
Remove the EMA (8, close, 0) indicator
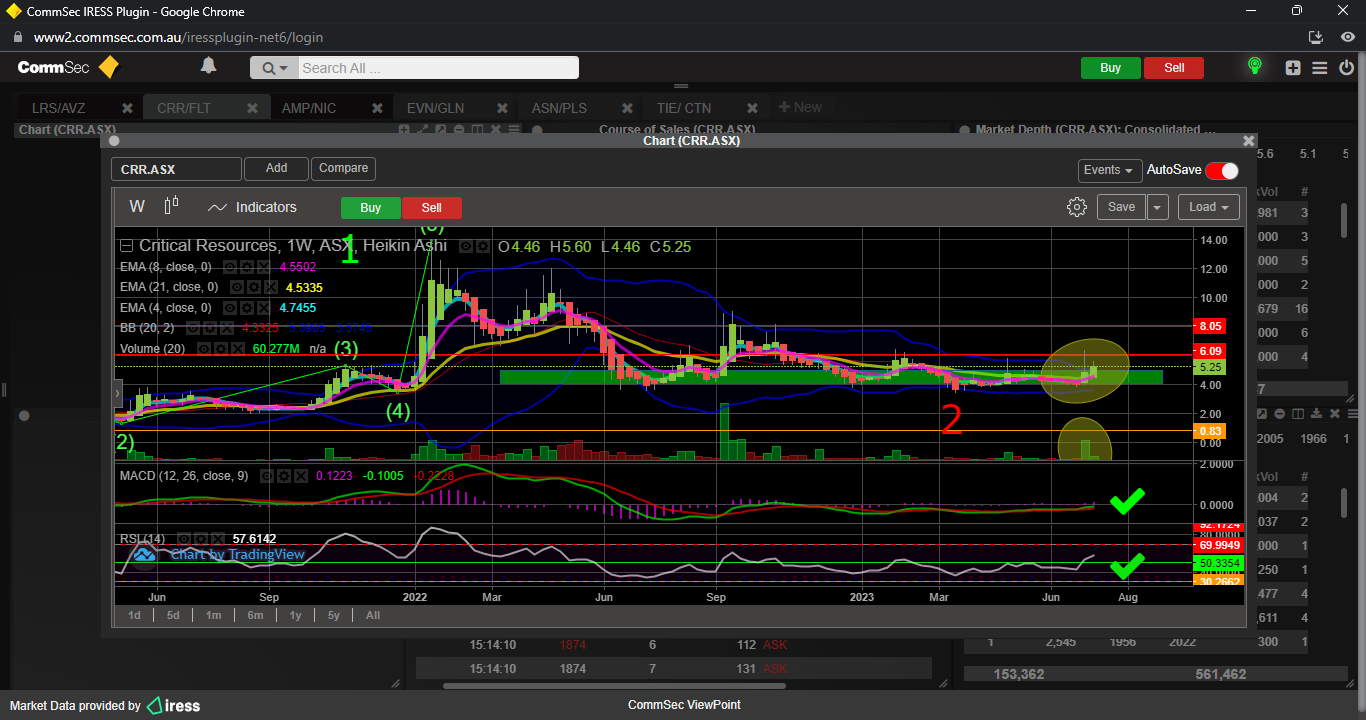pyautogui.click(x=263, y=267)
